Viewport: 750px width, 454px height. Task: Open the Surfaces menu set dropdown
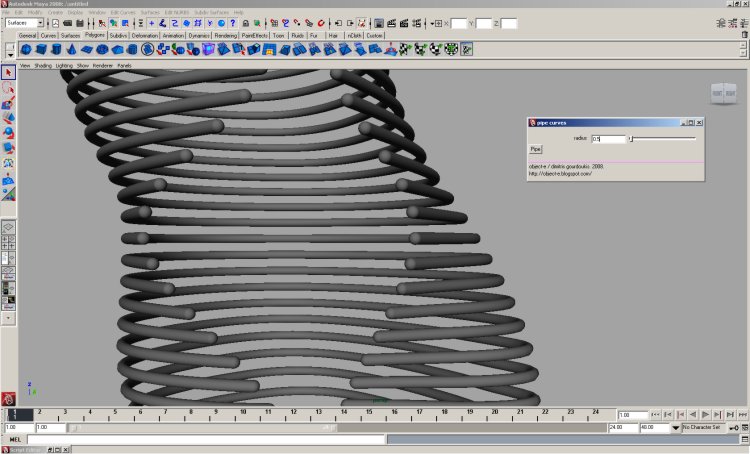(24, 23)
